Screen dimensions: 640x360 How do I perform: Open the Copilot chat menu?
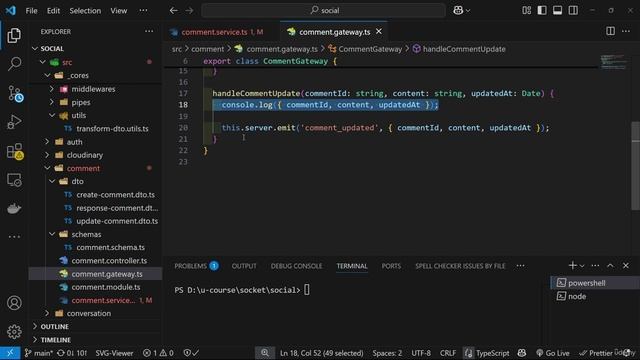coord(461,11)
